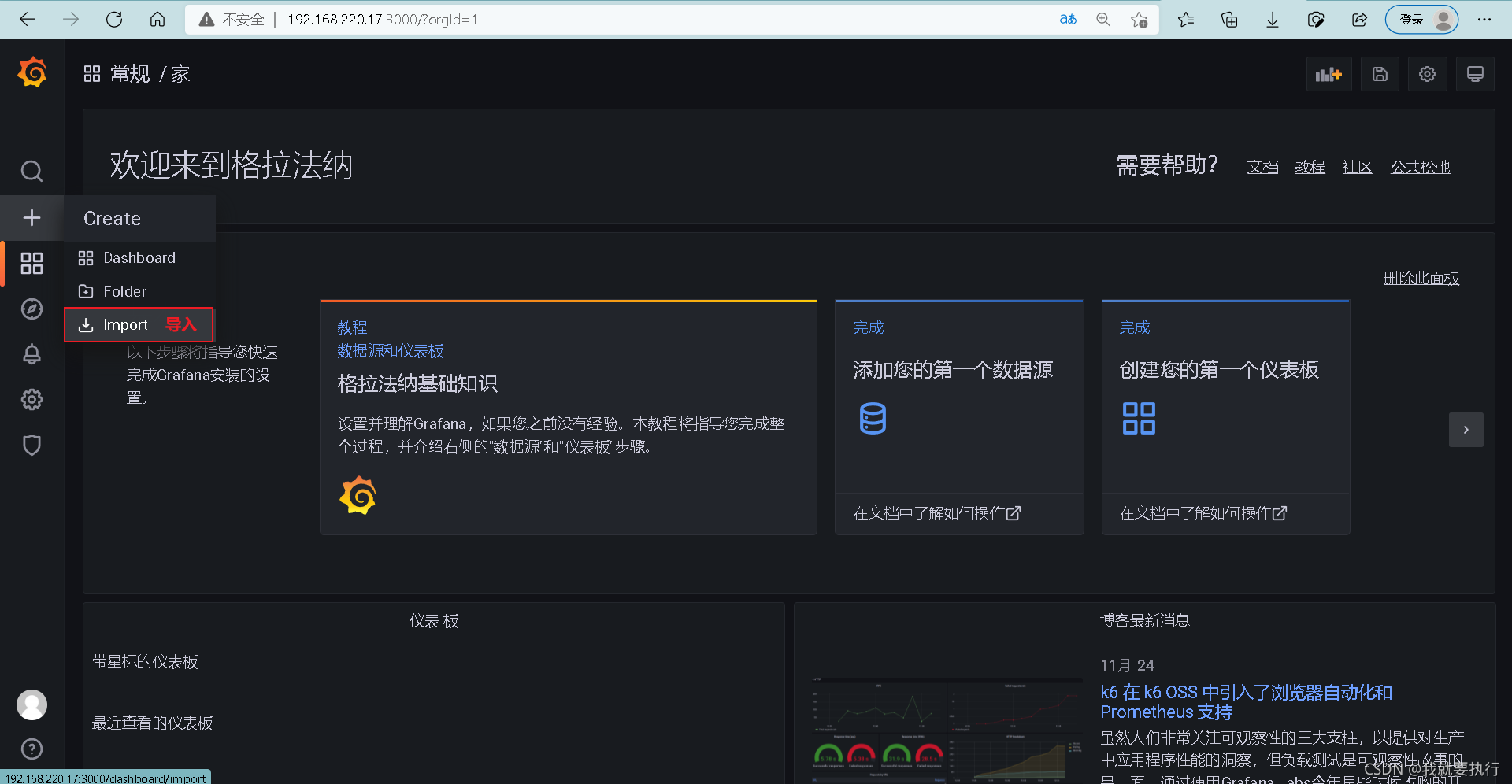Click browser security shield-refresh icon
Viewport: 1512px width, 784px height.
1316,20
